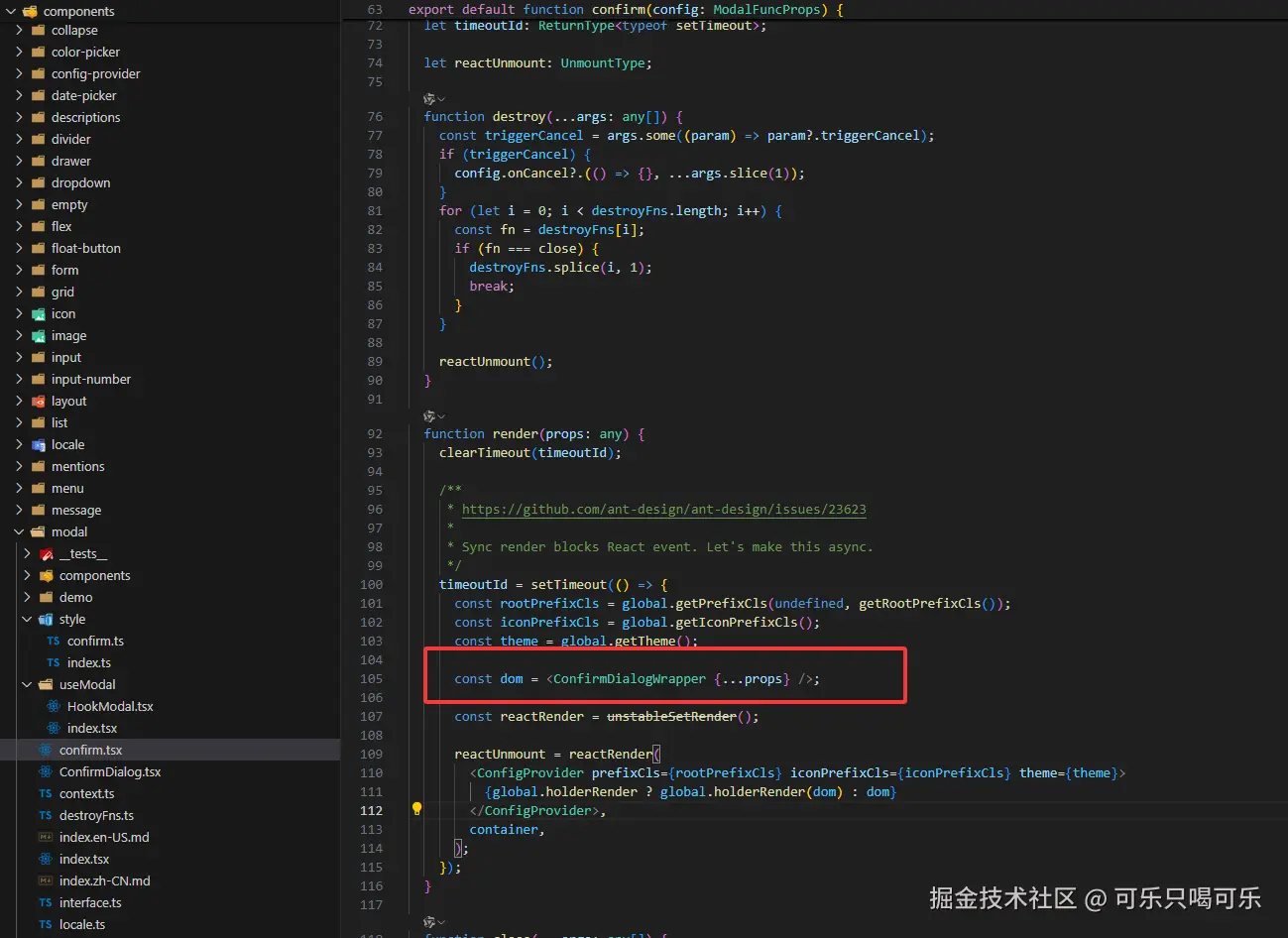The image size is (1288, 938).
Task: Click the TS file icon beside interface.ts
Action: pos(46,902)
